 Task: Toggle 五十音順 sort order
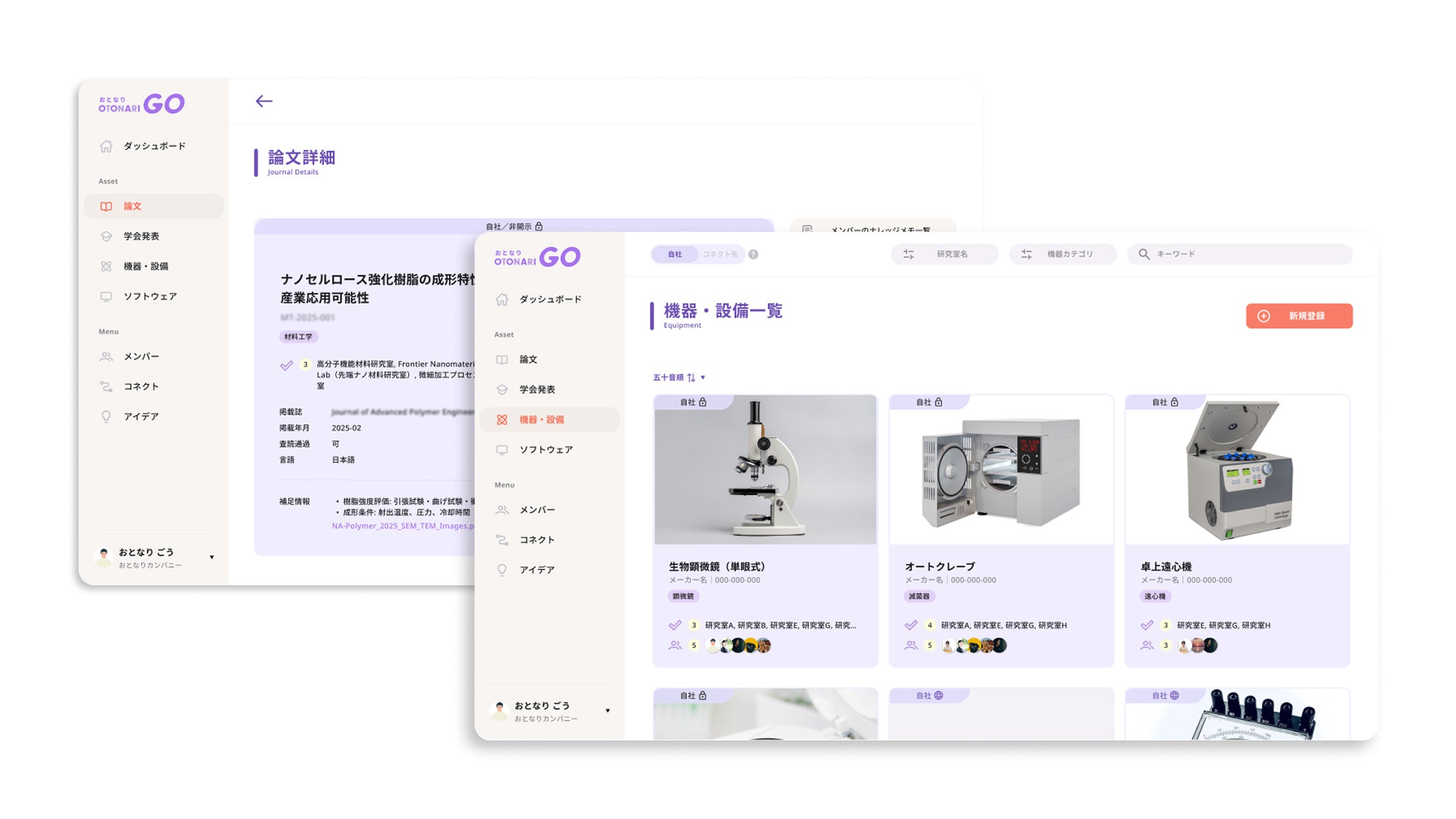[x=691, y=378]
